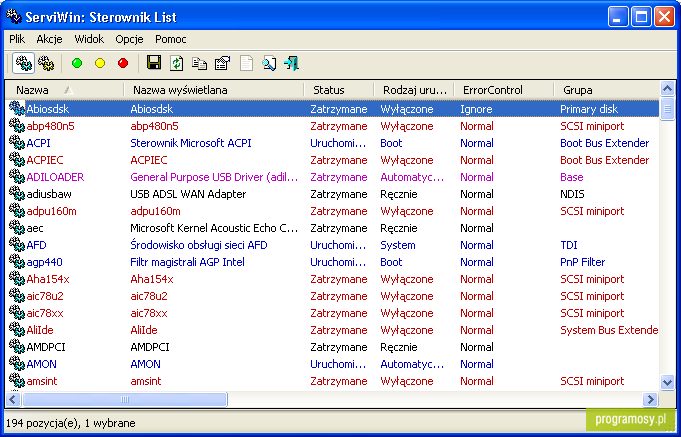
Task: Click status bar '194 pozycja(e), 1 wybrane'
Action: pos(70,423)
